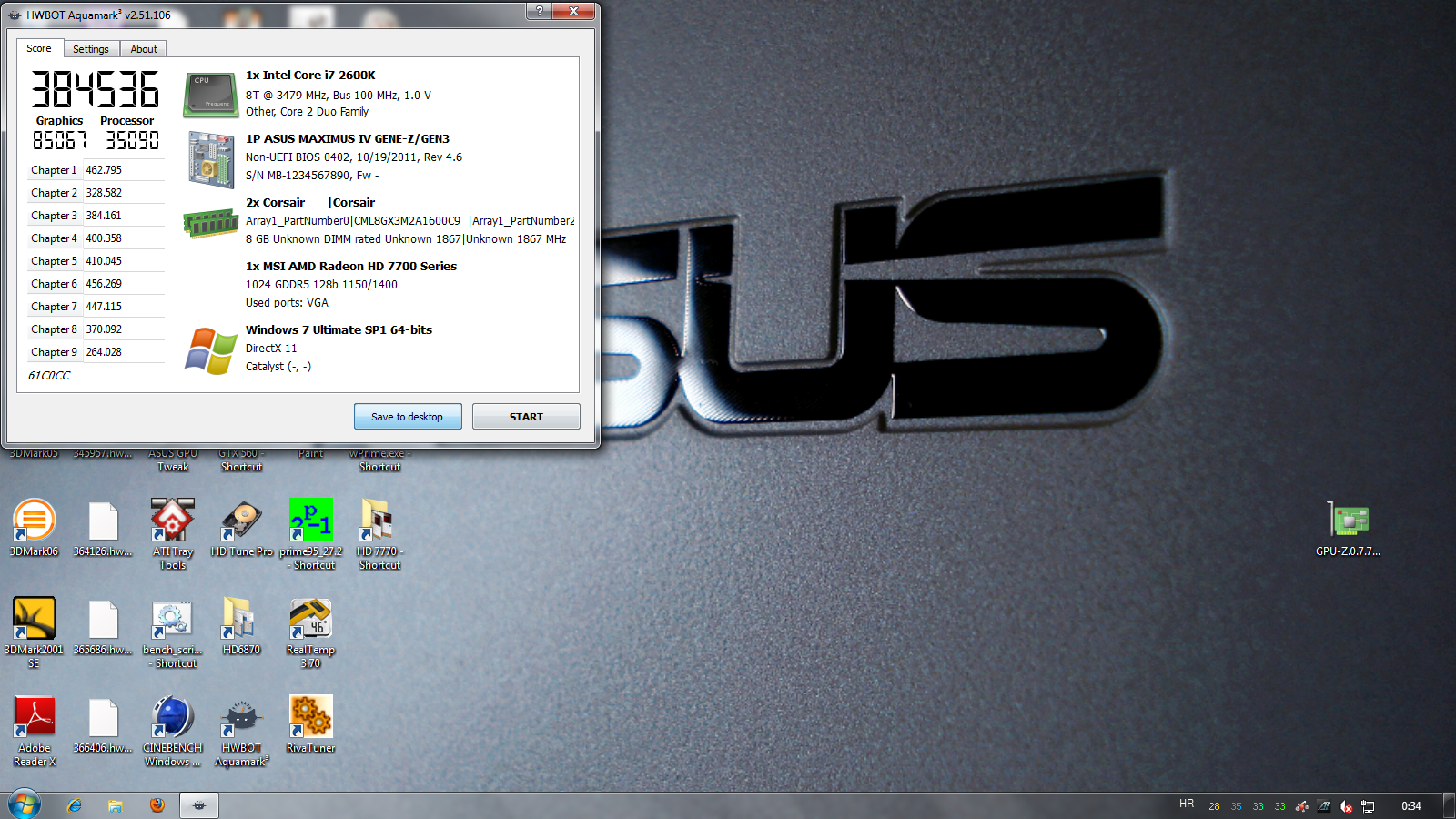This screenshot has height=819, width=1456.
Task: Select the 365686.hw... file icon
Action: tap(103, 626)
